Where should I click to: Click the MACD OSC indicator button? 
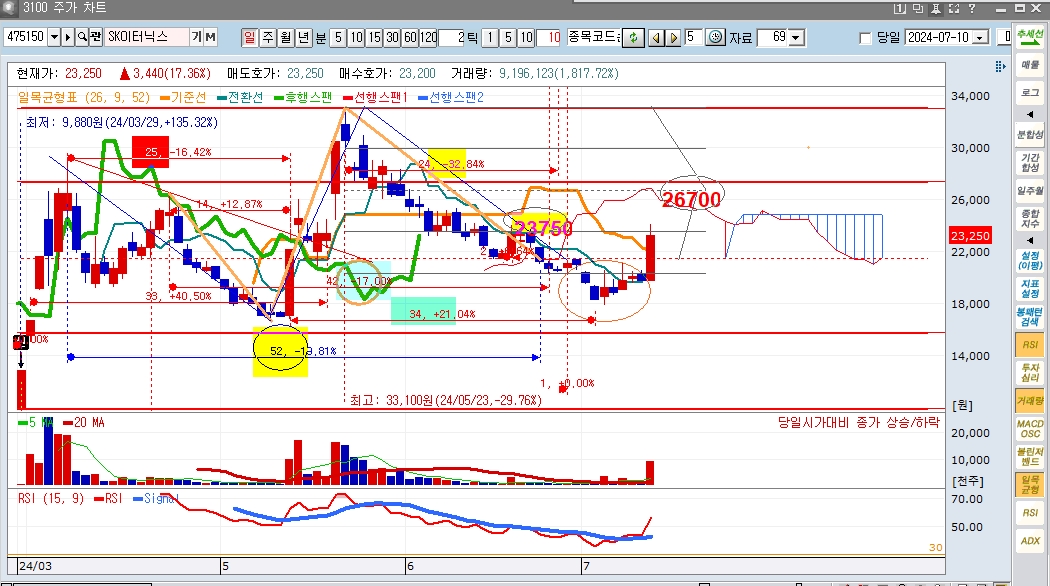pos(1030,429)
